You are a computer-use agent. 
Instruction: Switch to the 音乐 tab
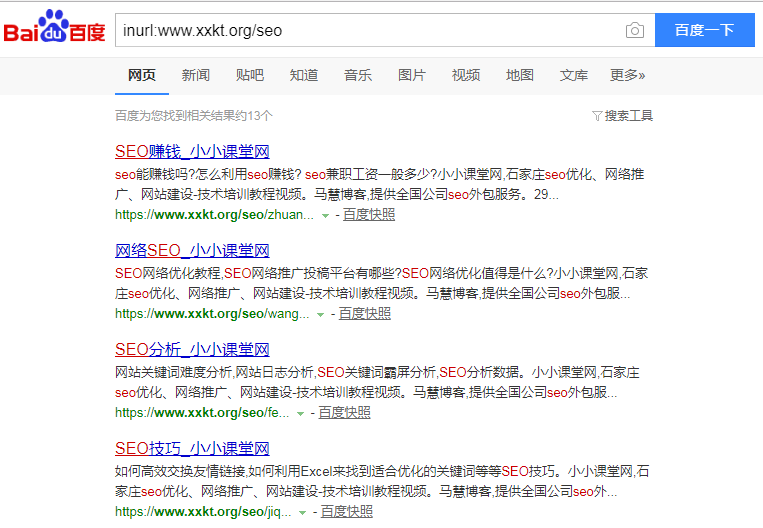point(358,75)
